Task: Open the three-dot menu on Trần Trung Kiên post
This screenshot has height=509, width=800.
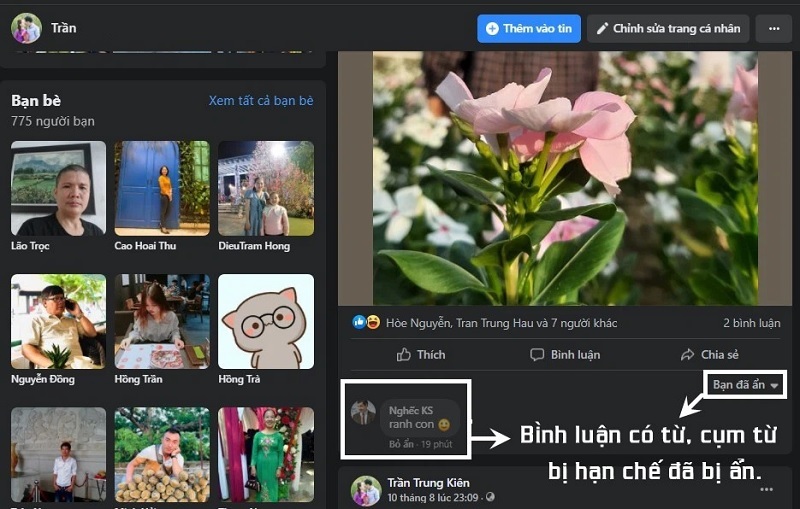Action: (766, 490)
